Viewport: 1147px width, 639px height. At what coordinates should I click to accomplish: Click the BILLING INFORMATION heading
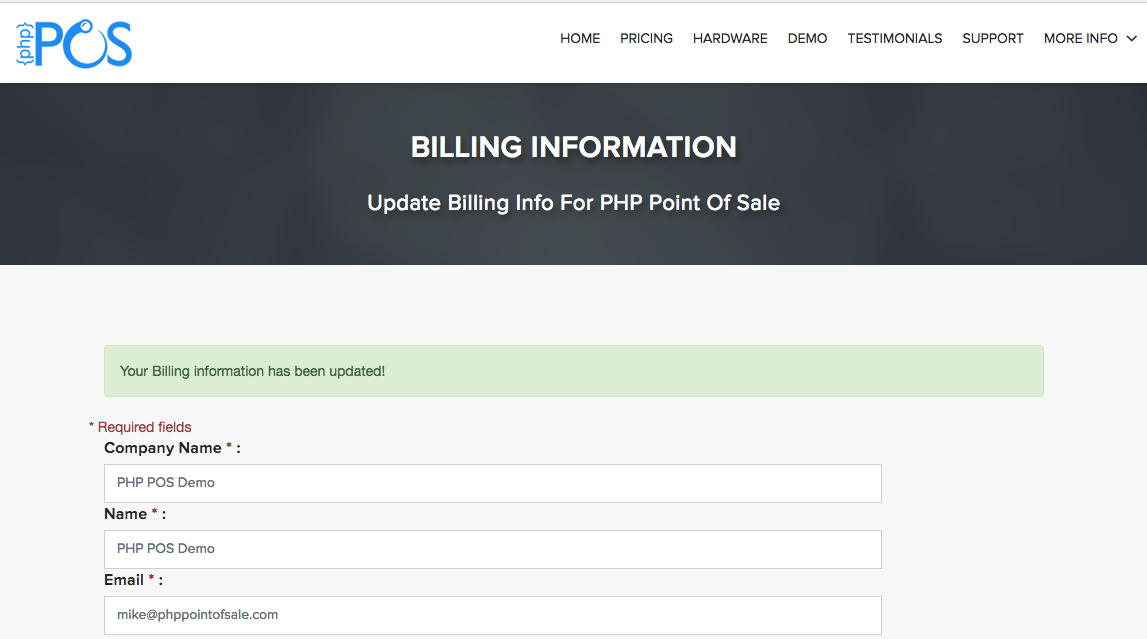click(573, 147)
